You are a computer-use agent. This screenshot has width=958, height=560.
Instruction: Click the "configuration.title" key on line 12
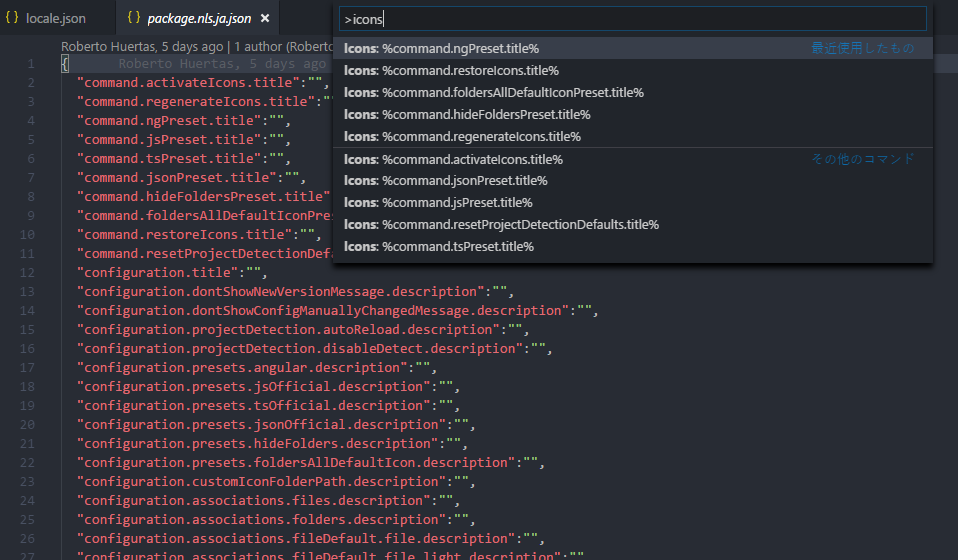pyautogui.click(x=157, y=272)
